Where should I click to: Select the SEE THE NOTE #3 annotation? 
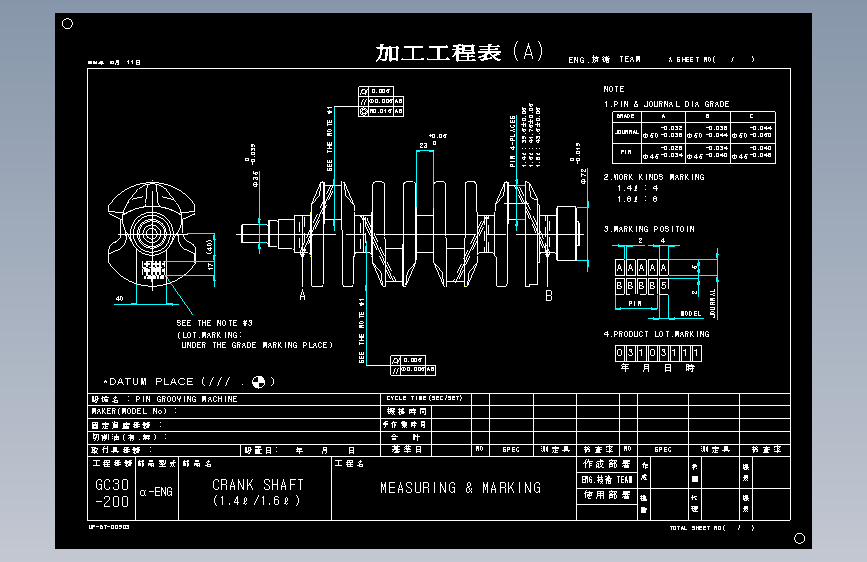pyautogui.click(x=215, y=323)
